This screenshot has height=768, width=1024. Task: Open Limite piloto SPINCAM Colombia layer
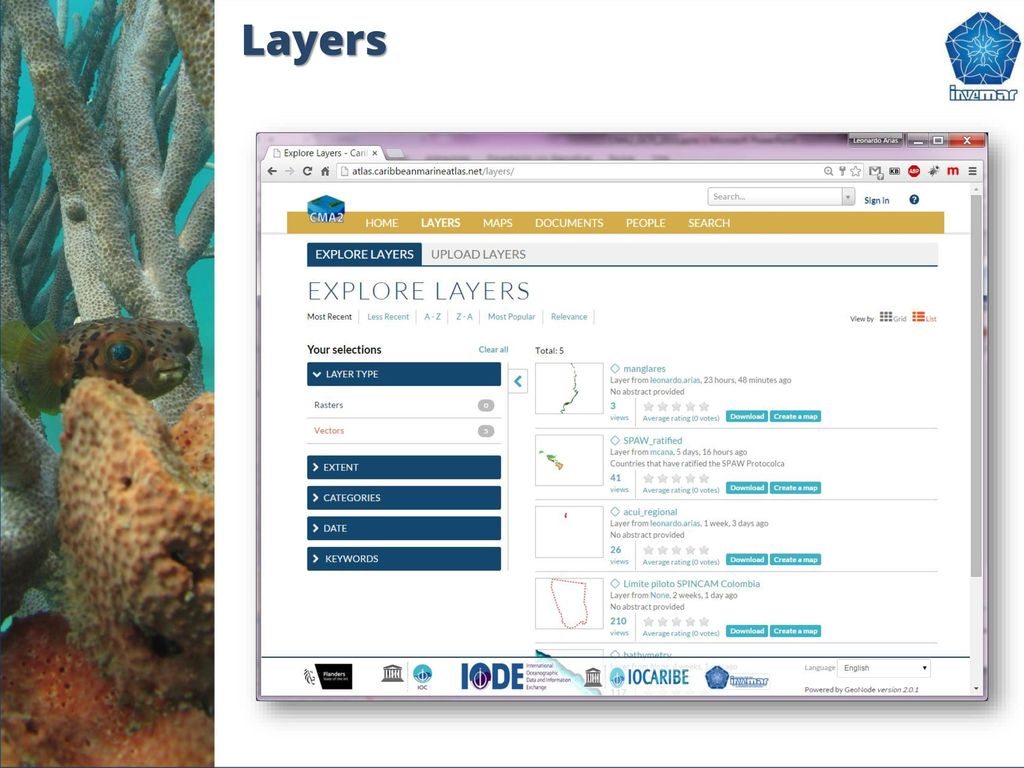click(691, 584)
